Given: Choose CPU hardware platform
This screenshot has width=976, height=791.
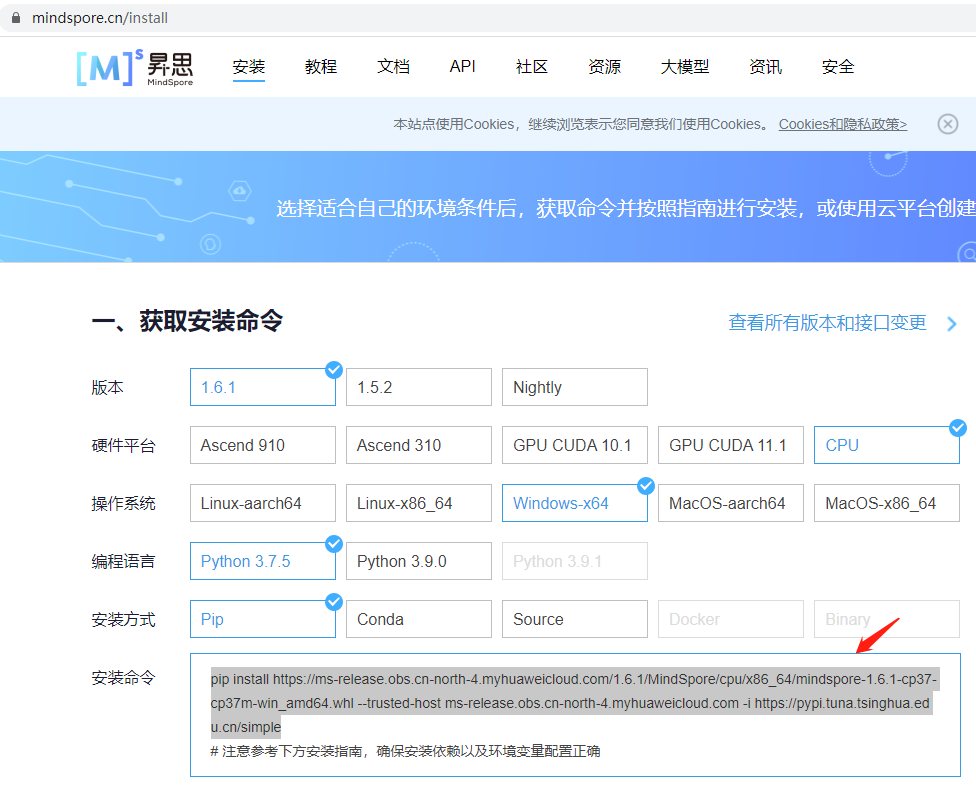Looking at the screenshot, I should 887,445.
